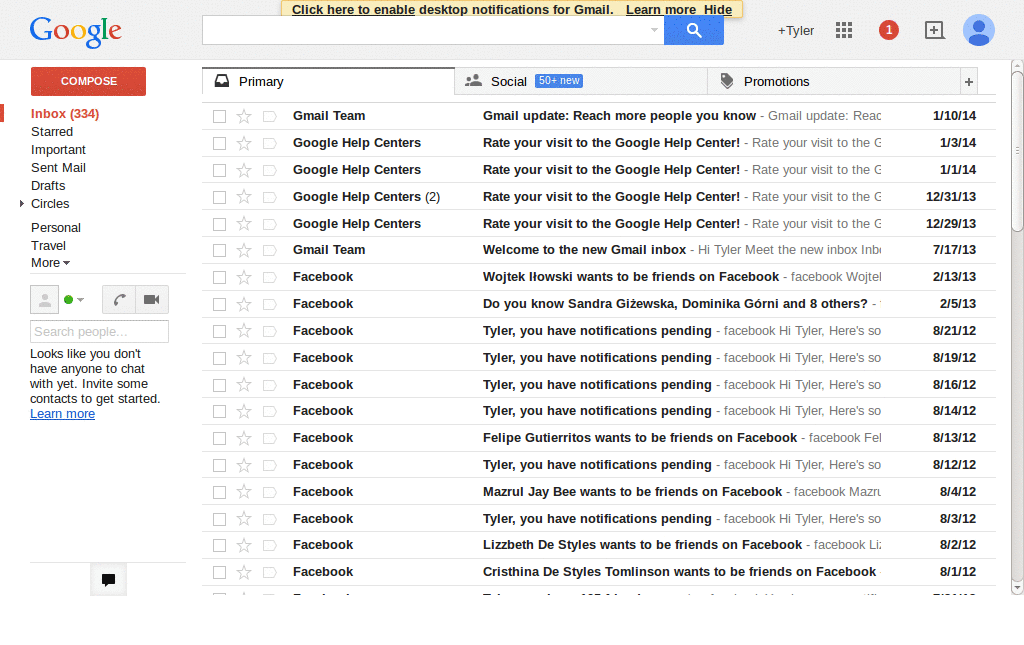Click the chat profile picture icon
Image resolution: width=1024 pixels, height=645 pixels.
44,300
